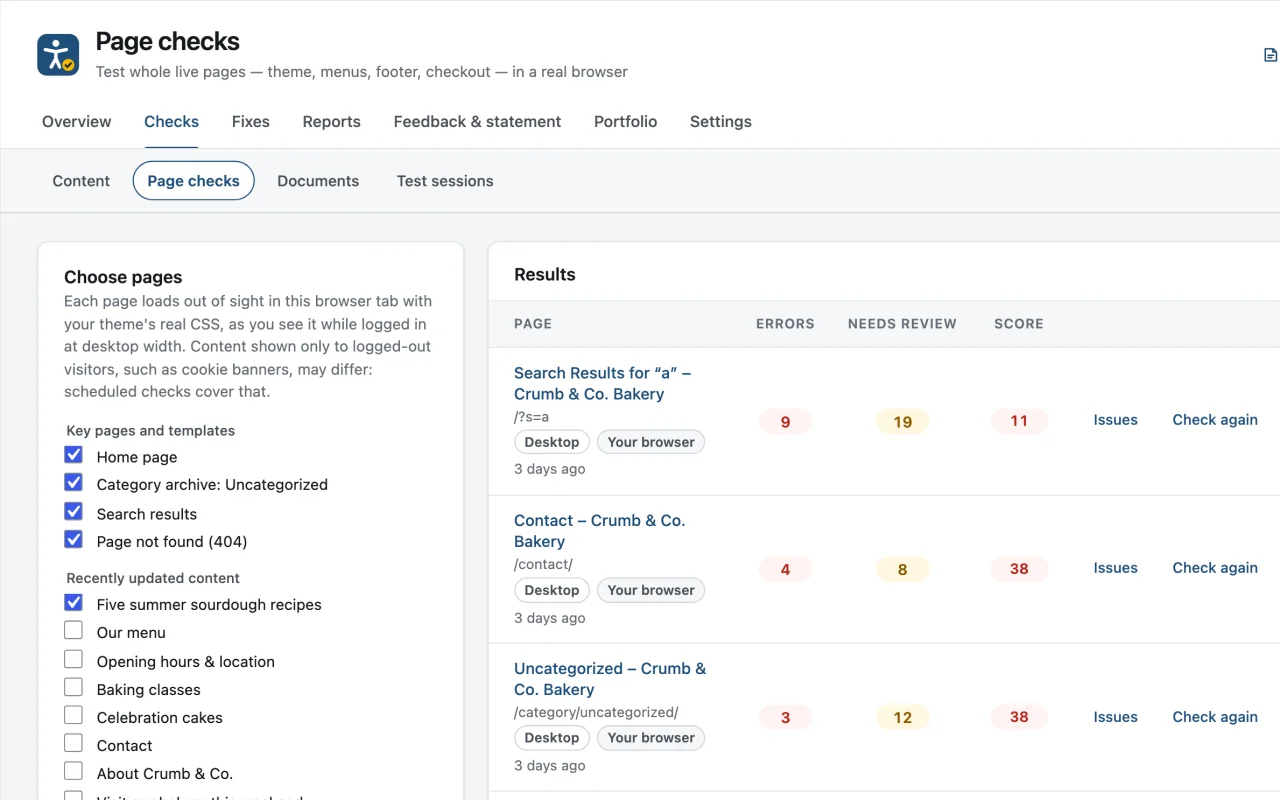This screenshot has height=800, width=1280.
Task: Open Contact – Crumb & Co. Bakery link
Action: coord(600,531)
